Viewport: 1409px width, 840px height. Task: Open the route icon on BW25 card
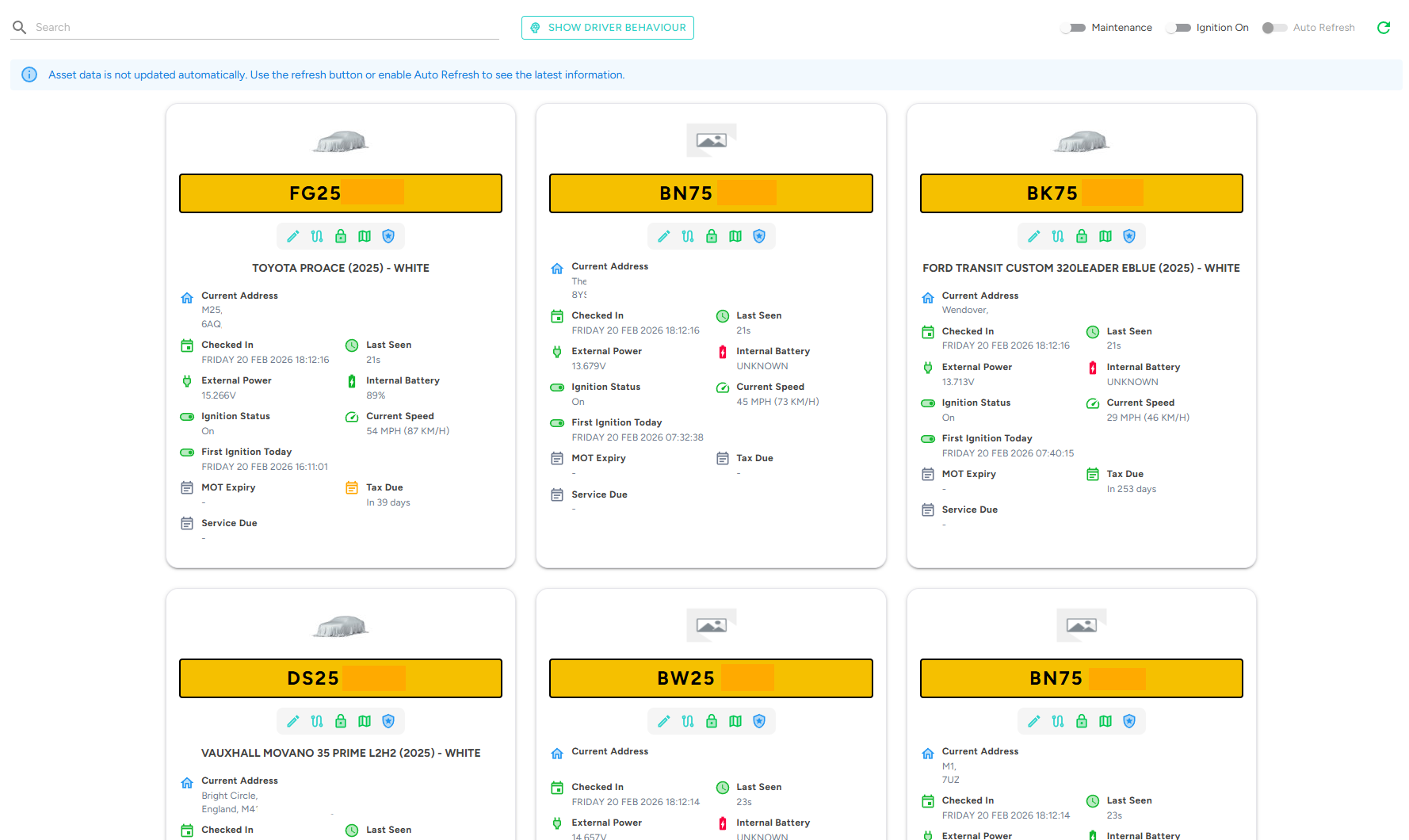coord(688,721)
